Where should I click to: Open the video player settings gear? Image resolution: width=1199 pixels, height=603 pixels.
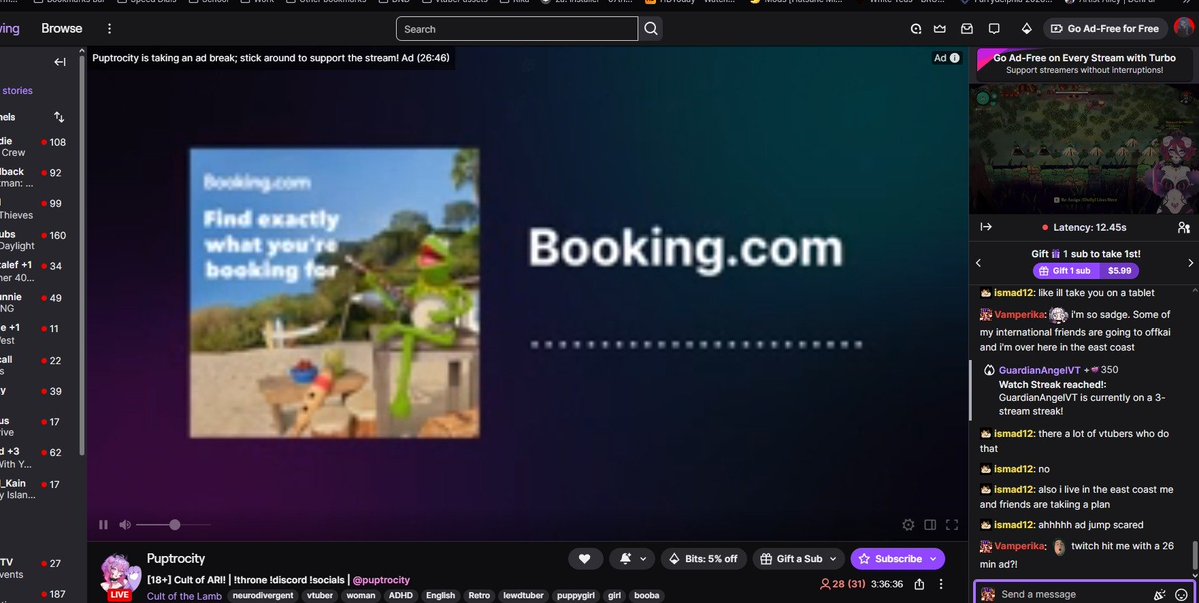(908, 524)
